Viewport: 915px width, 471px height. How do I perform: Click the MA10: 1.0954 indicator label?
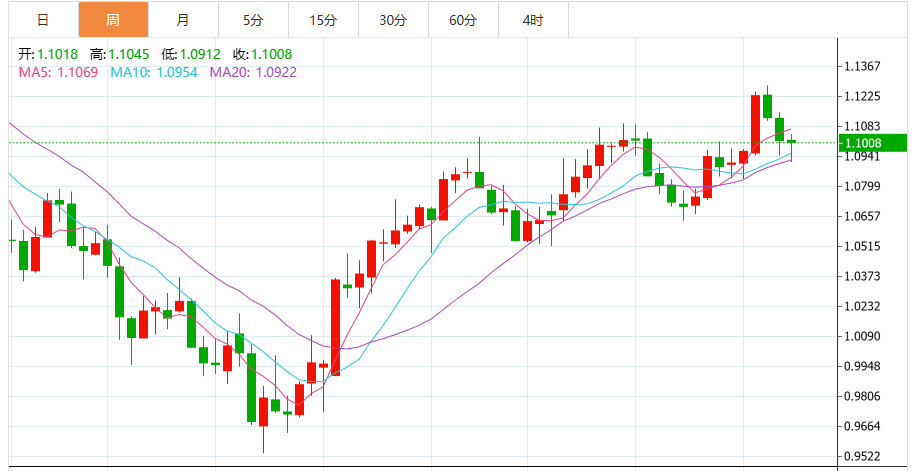pyautogui.click(x=154, y=72)
